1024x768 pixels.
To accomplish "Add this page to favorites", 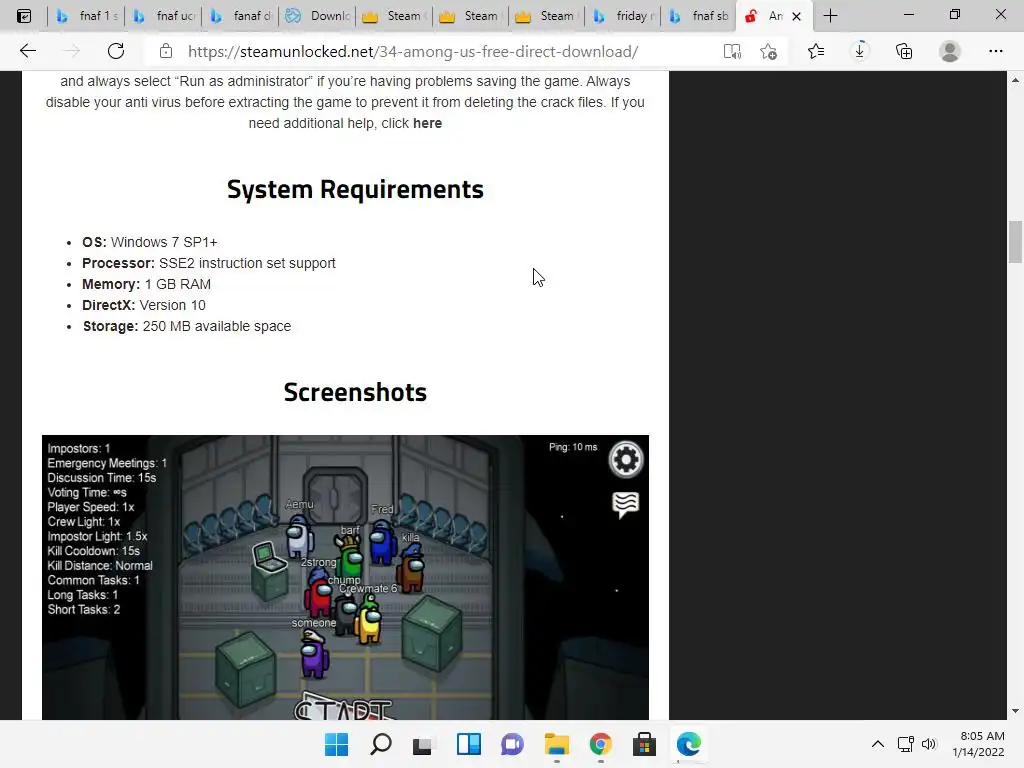I will 769,51.
